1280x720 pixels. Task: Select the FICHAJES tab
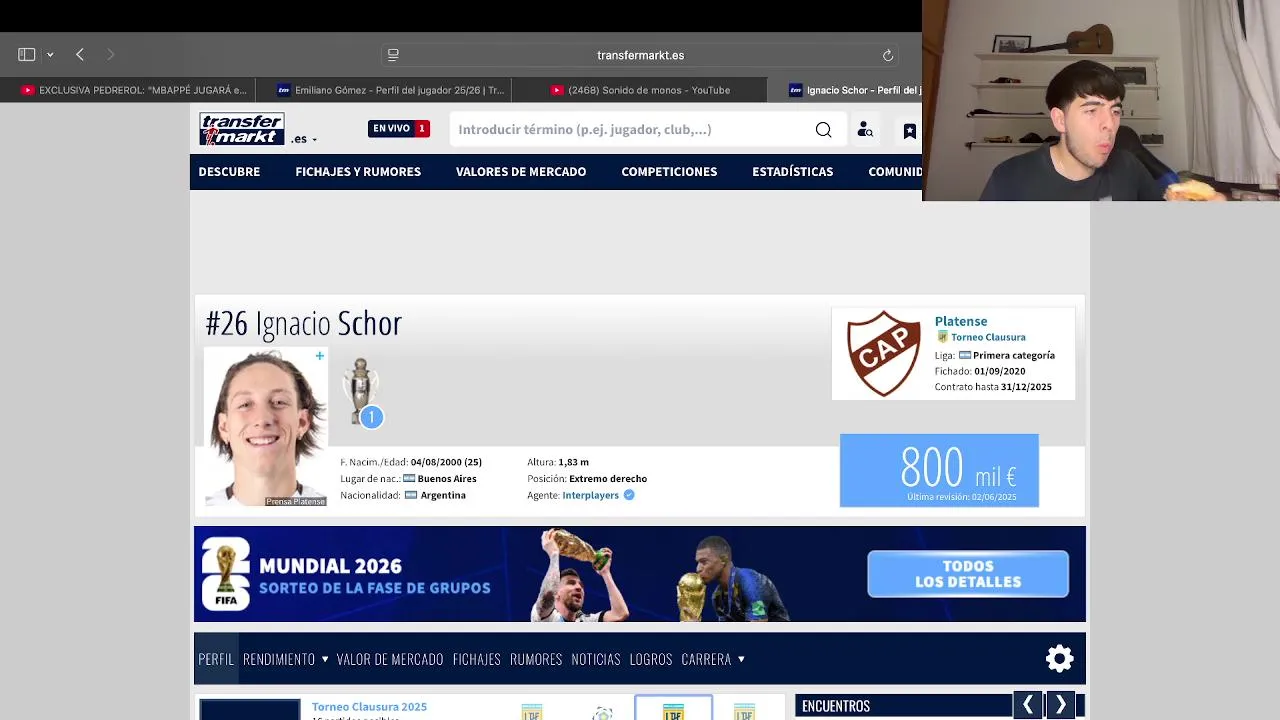(x=476, y=659)
